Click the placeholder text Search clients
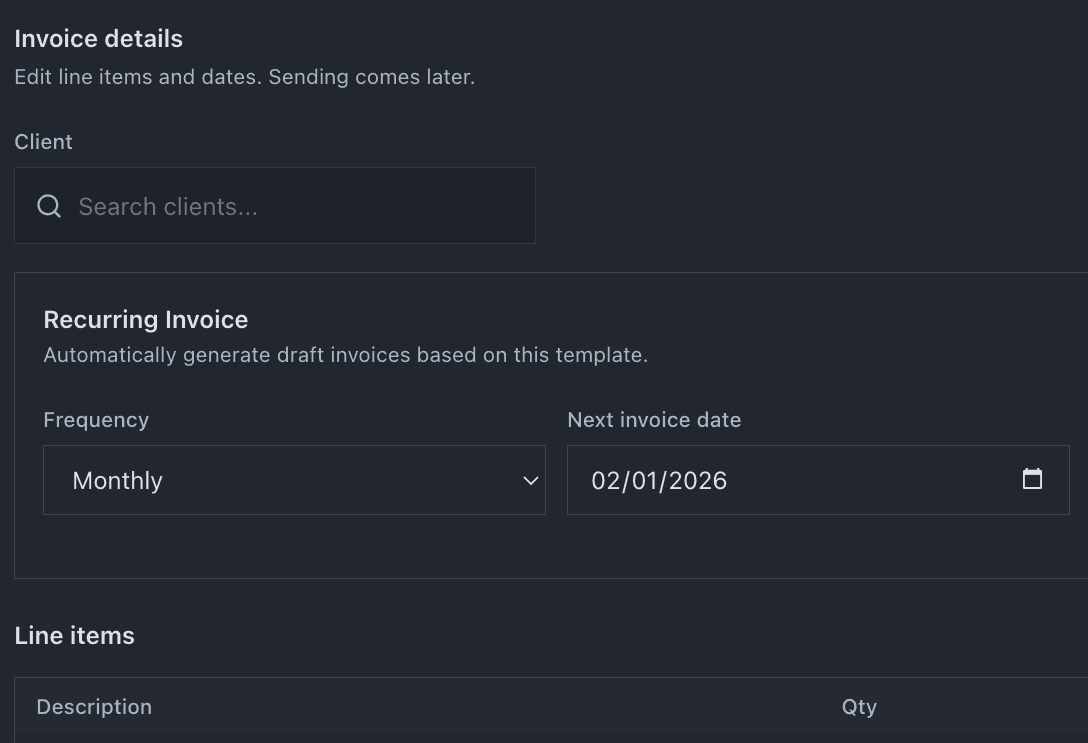Image resolution: width=1088 pixels, height=743 pixels. (168, 206)
